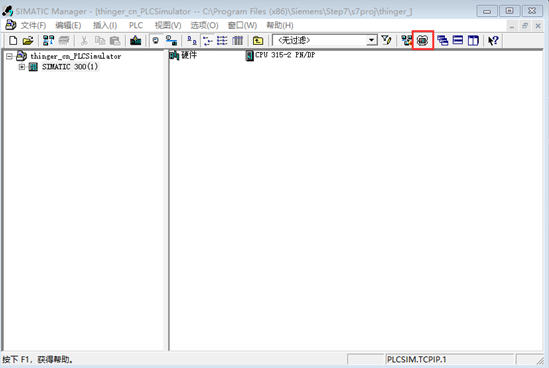Image resolution: width=549 pixels, height=368 pixels.
Task: Select thinger_cn_PLCSimulator project in tree
Action: click(75, 56)
